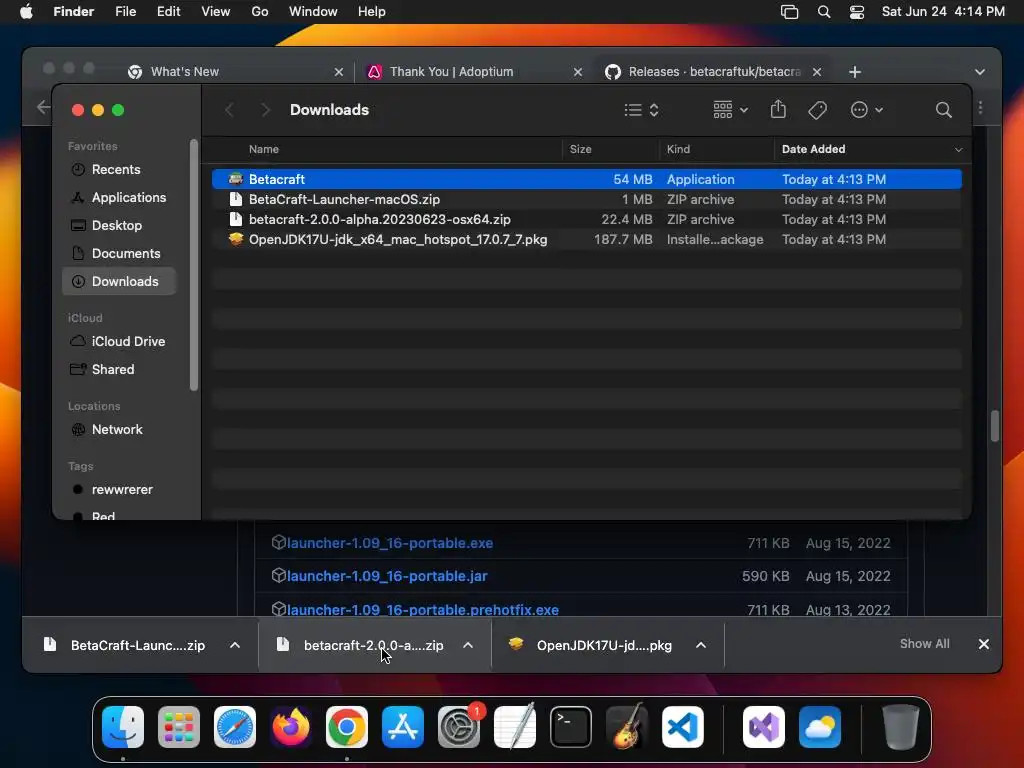Open System Settings from the Dock
This screenshot has width=1024, height=768.
pos(459,727)
